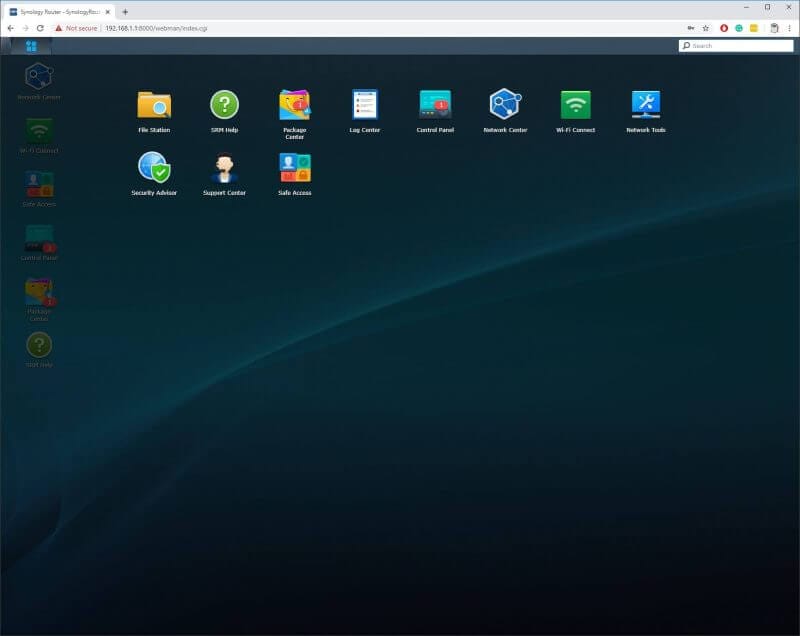
Task: Open Network Center via the left sidebar shortcut
Action: 40,75
